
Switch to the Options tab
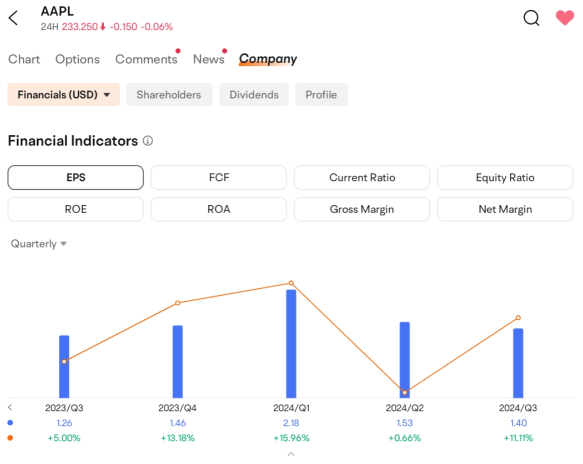pos(77,59)
